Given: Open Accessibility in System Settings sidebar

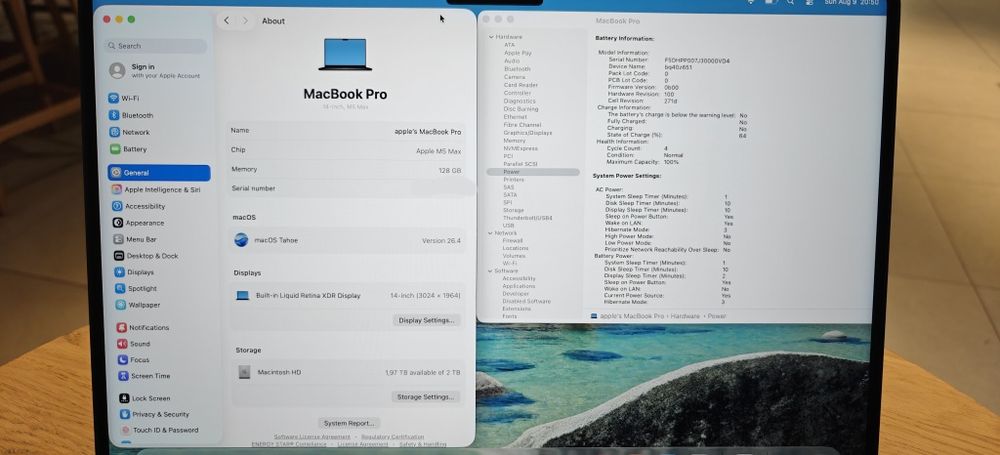Looking at the screenshot, I should (138, 206).
